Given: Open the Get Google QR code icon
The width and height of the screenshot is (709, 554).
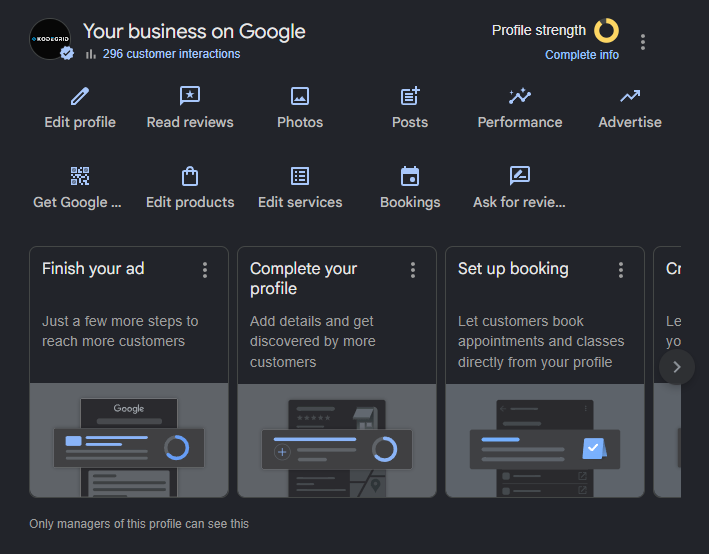Looking at the screenshot, I should 80,176.
